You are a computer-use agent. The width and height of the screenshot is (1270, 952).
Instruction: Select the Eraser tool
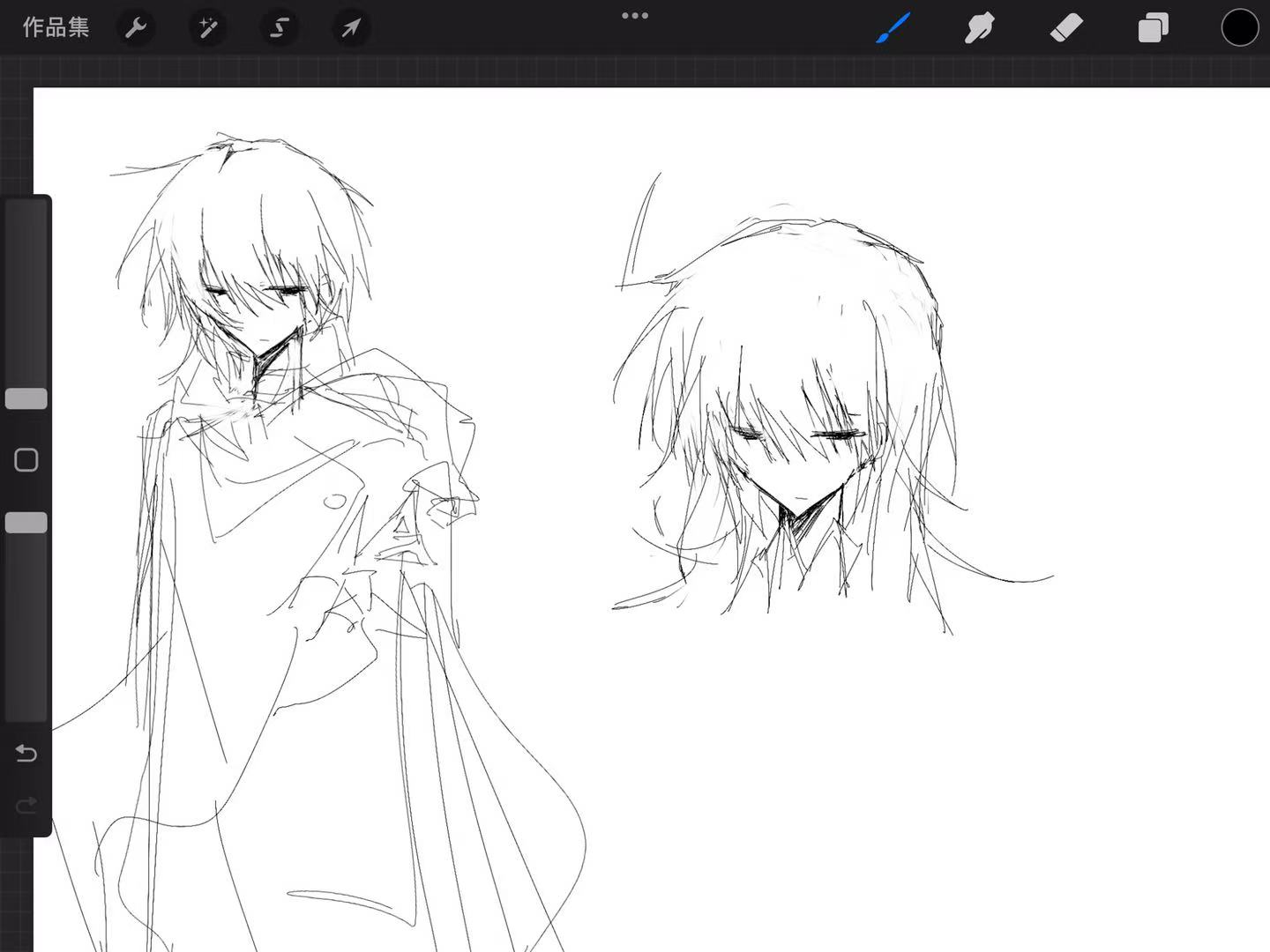[x=1066, y=27]
